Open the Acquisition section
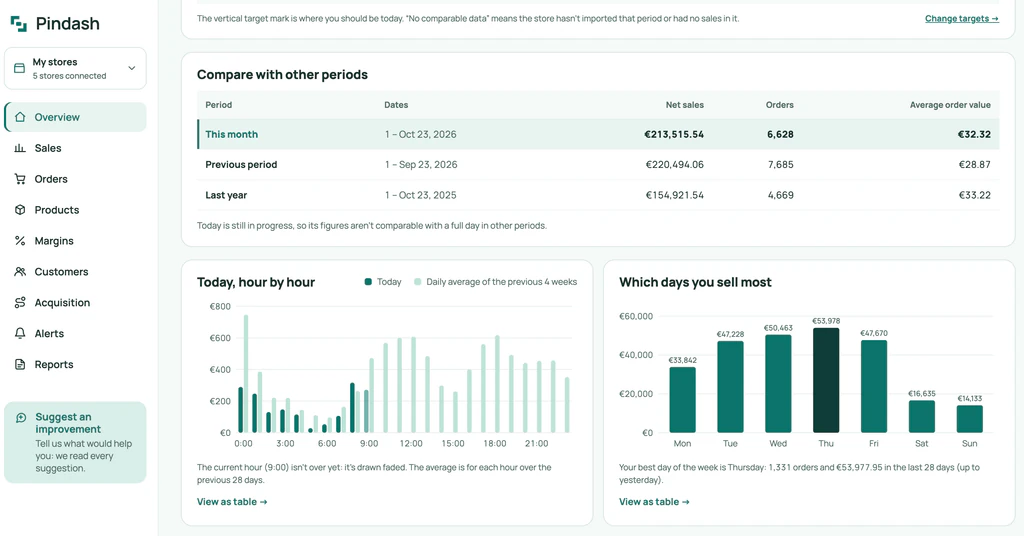 (x=75, y=302)
